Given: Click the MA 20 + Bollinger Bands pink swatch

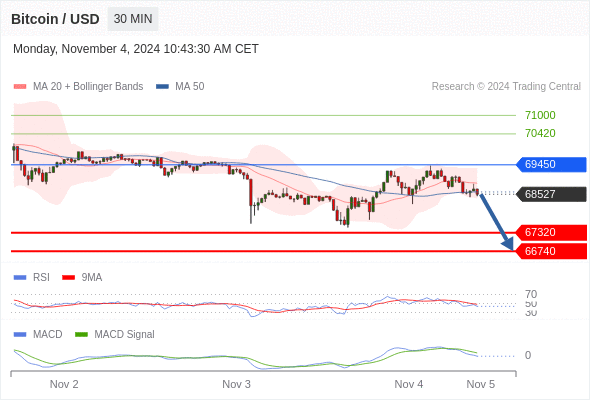Looking at the screenshot, I should point(20,87).
